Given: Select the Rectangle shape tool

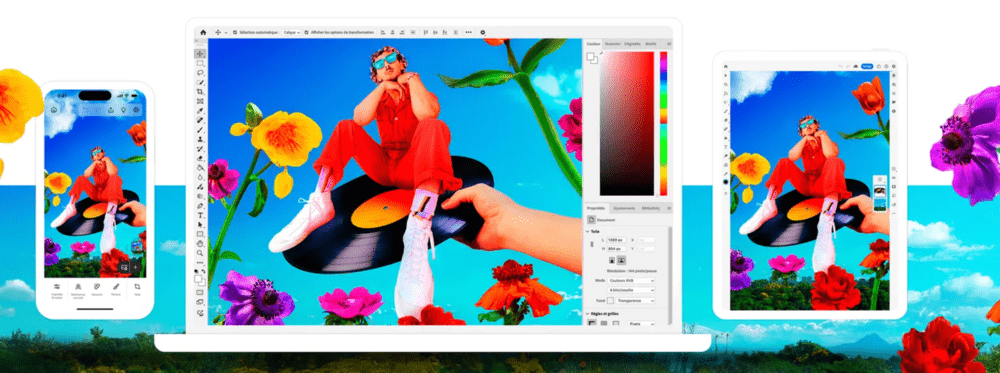Looking at the screenshot, I should point(200,234).
